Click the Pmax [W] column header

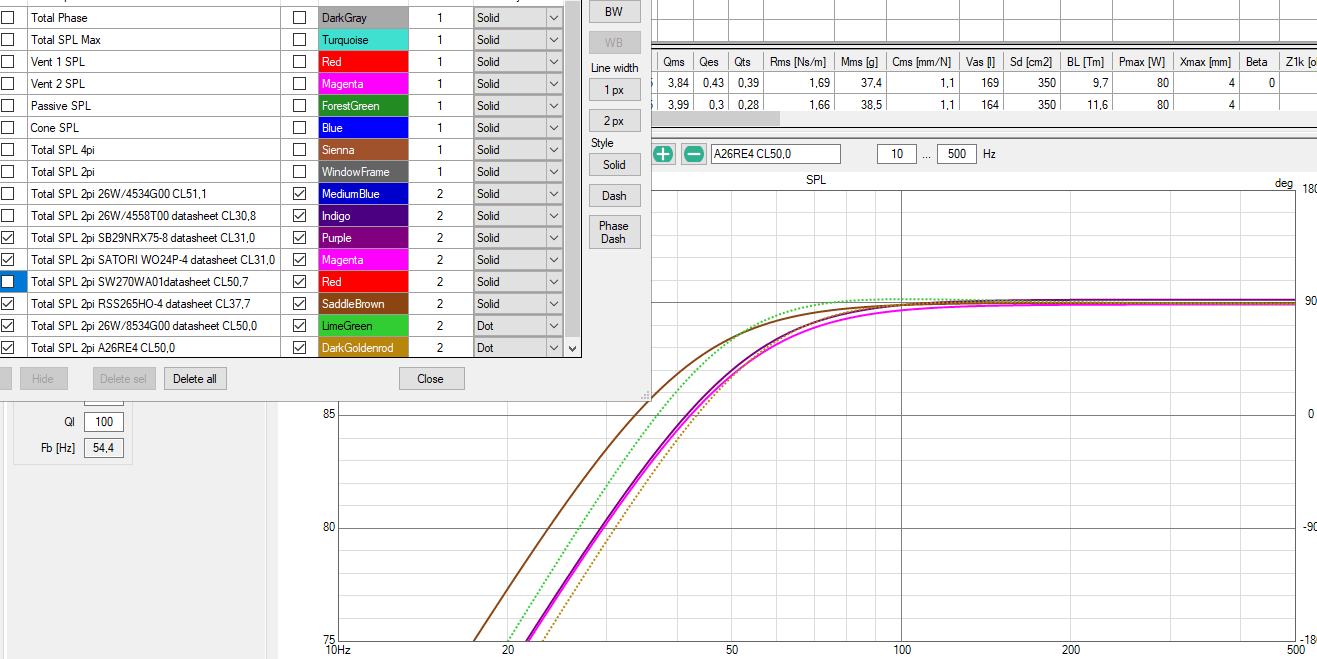pos(1143,62)
